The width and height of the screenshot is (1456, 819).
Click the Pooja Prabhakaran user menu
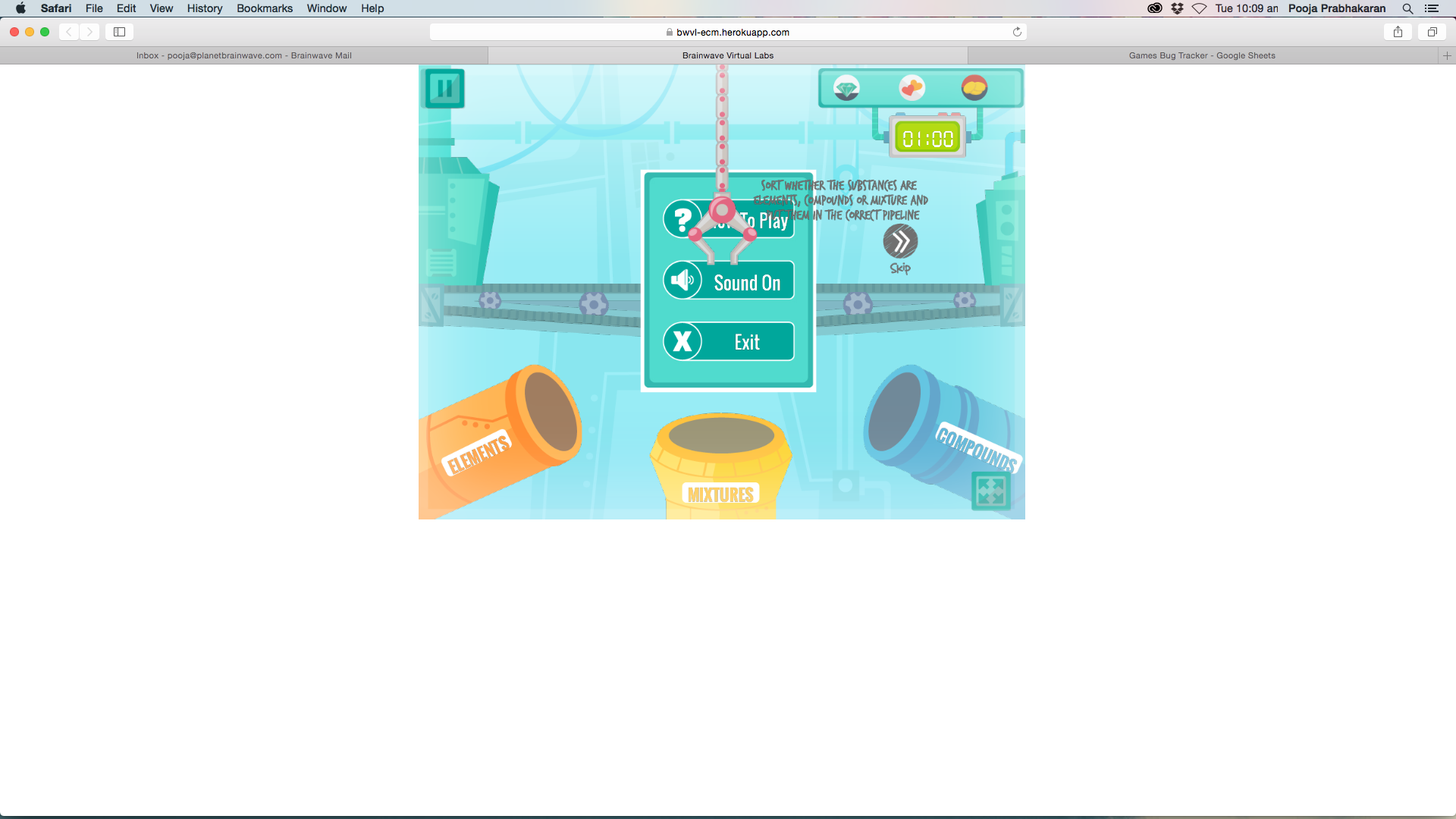1337,8
